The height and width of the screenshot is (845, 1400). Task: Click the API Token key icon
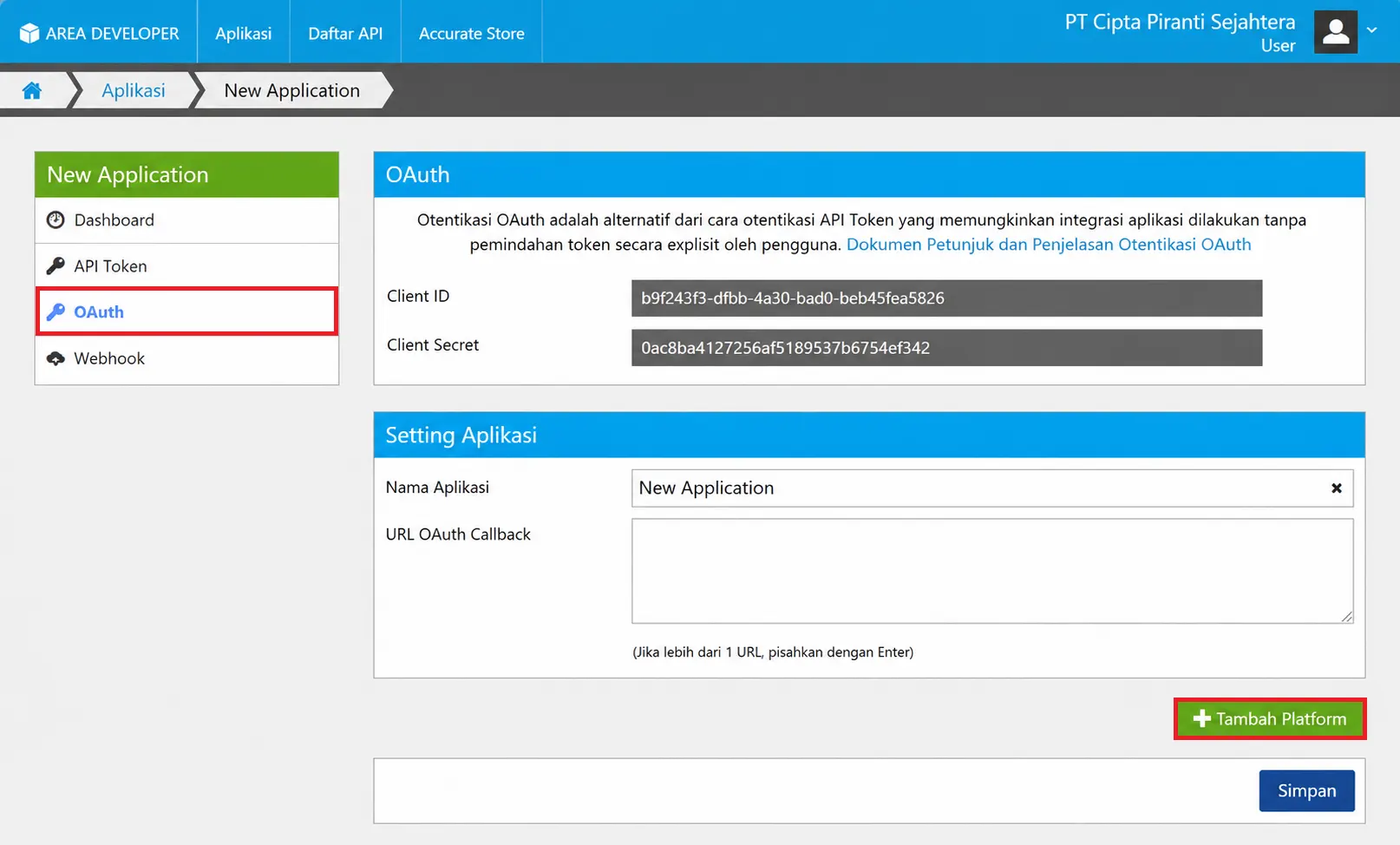[x=56, y=266]
